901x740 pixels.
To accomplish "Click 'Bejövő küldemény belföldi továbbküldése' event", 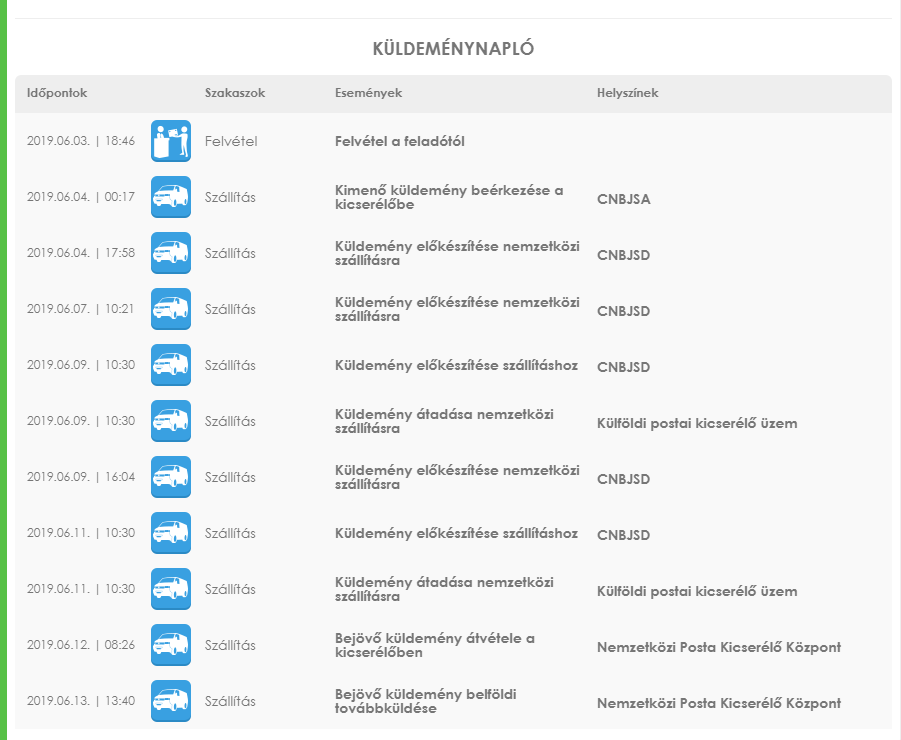I will coord(432,701).
